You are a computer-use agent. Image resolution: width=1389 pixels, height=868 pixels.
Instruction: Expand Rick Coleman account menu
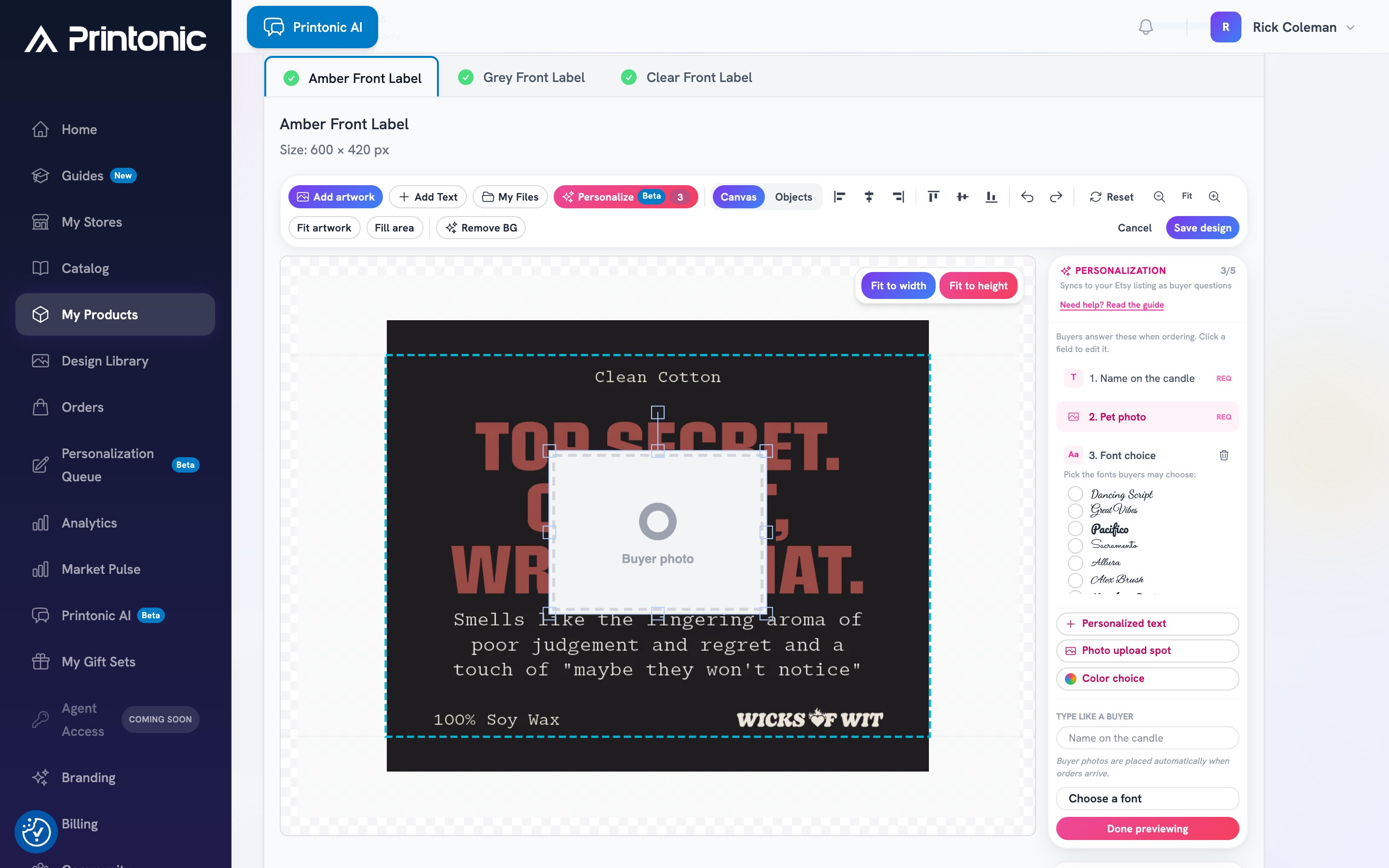tap(1350, 27)
